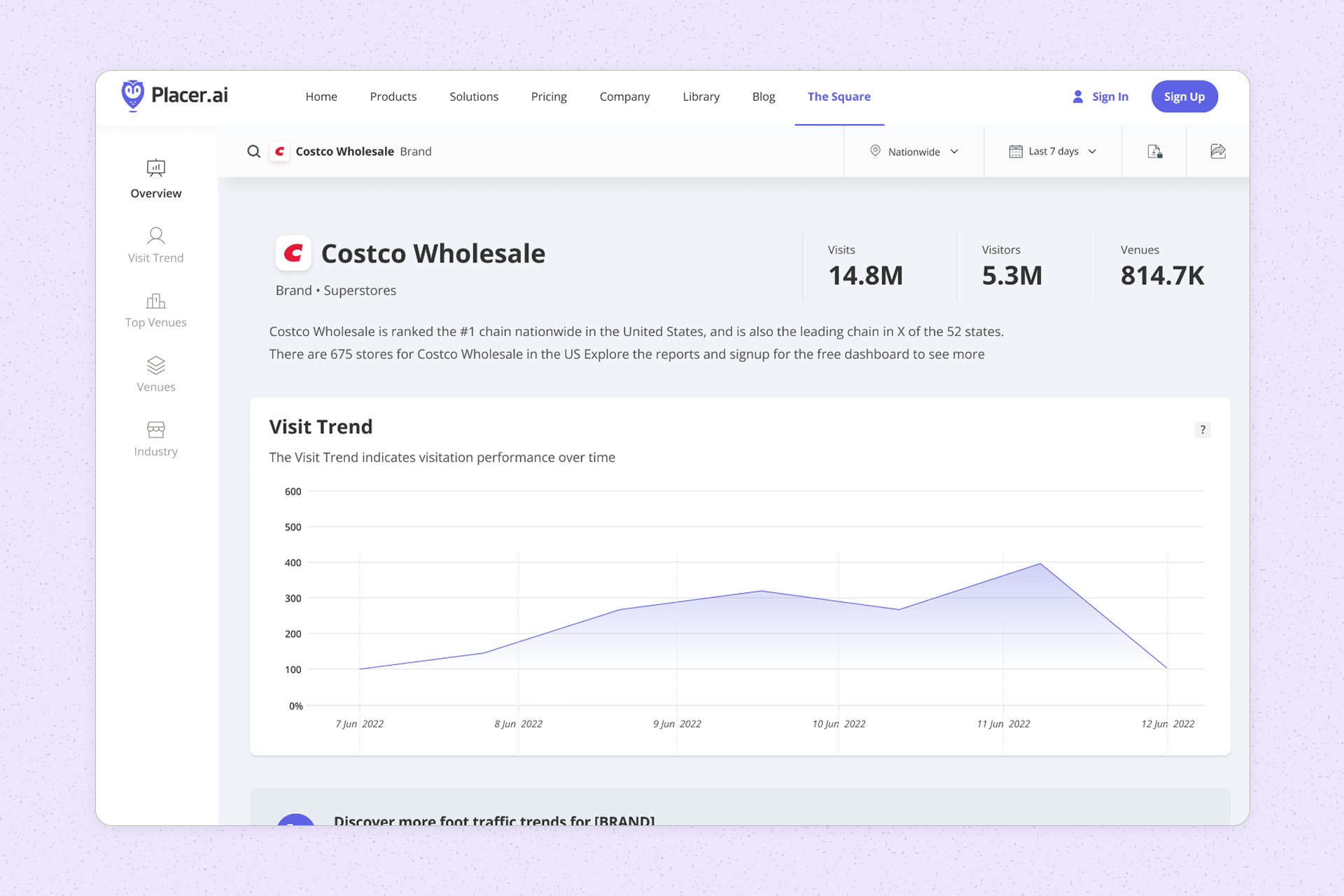Open the Products menu
The image size is (1344, 896).
coord(393,97)
